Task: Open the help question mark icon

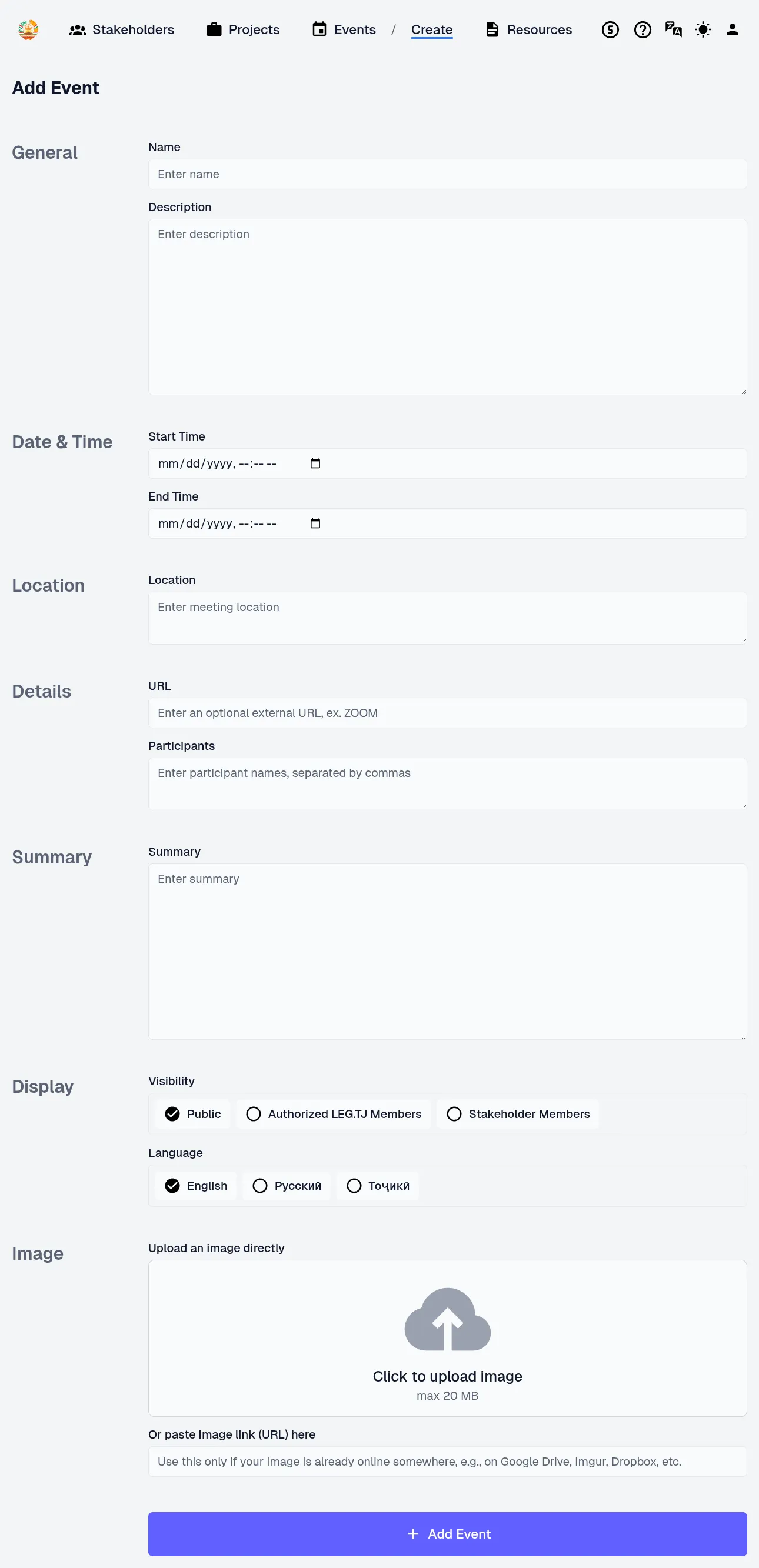Action: (x=642, y=29)
